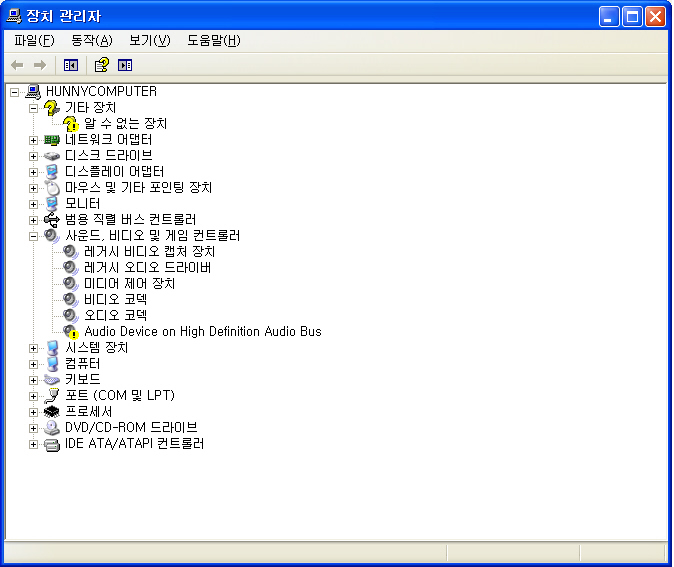Viewport: 674px width, 567px height.
Task: Click speaker icon of 비디오 코덱
Action: [71, 300]
